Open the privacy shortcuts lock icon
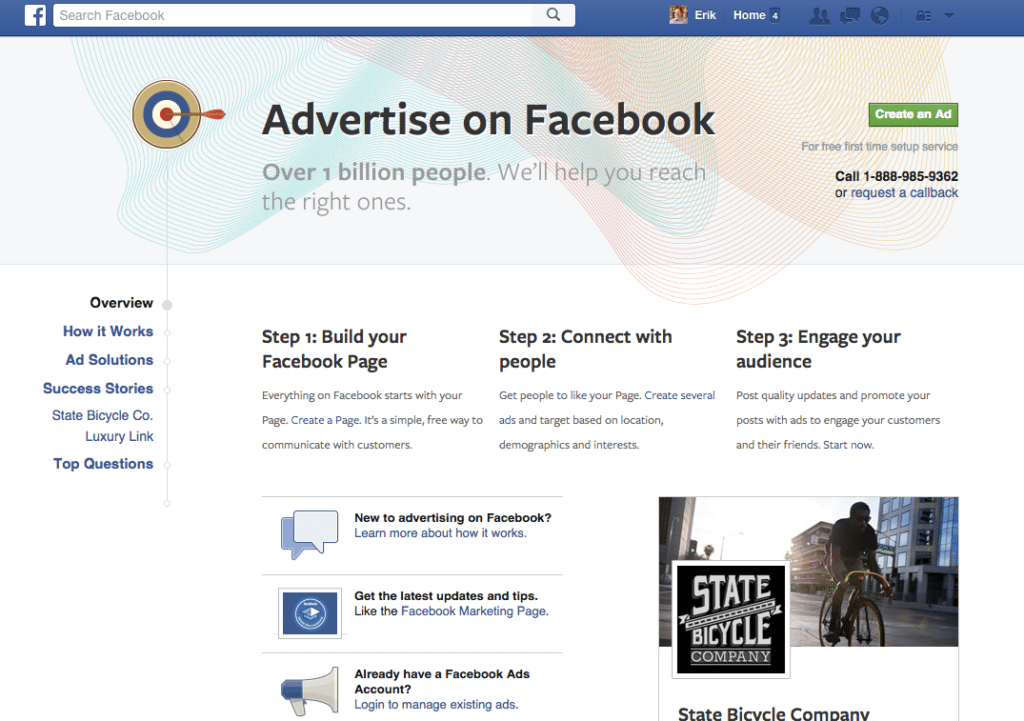This screenshot has width=1024, height=721. (924, 16)
